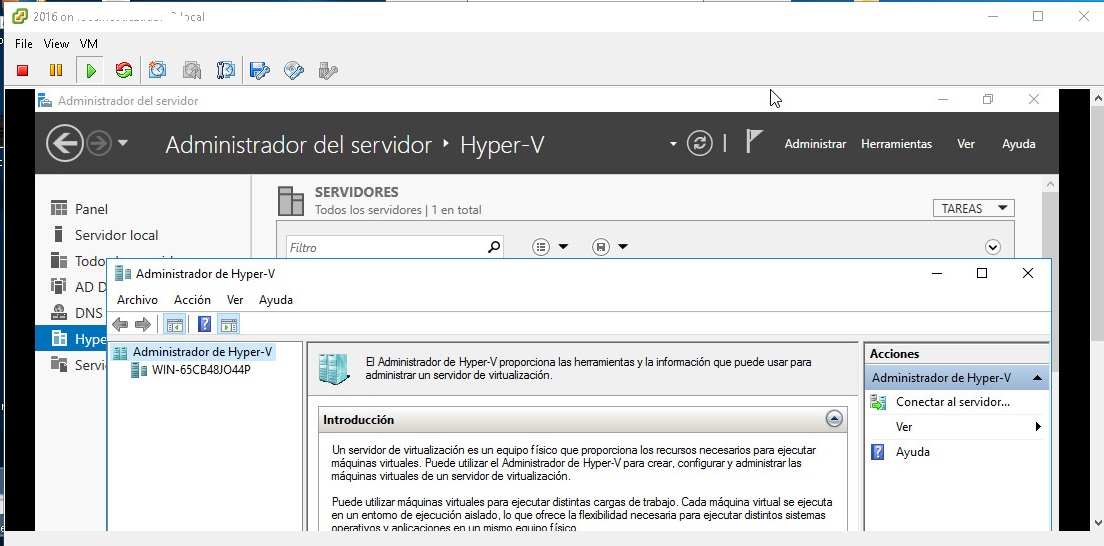This screenshot has height=546, width=1104.
Task: Go back using Server Manager back arrow
Action: pos(65,144)
